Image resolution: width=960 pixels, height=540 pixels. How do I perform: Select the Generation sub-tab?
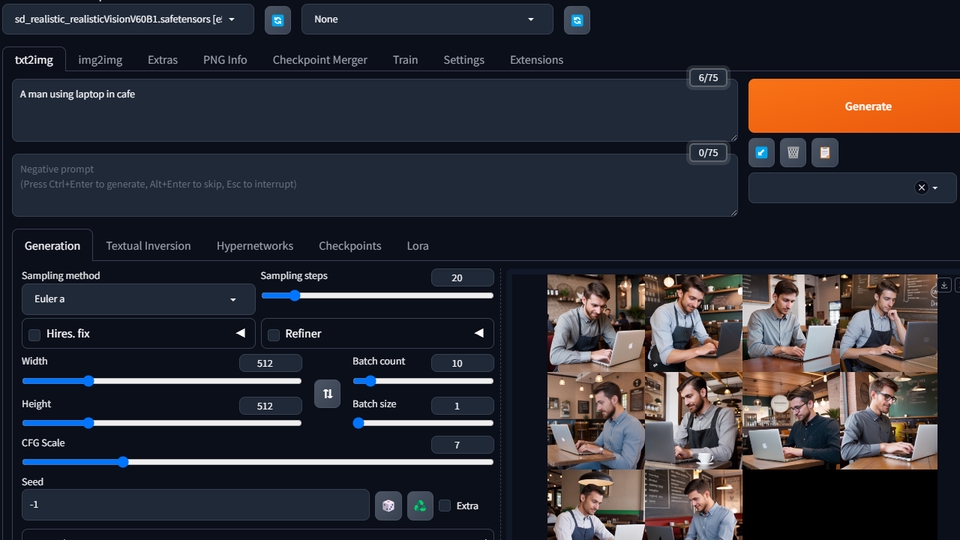pyautogui.click(x=52, y=246)
